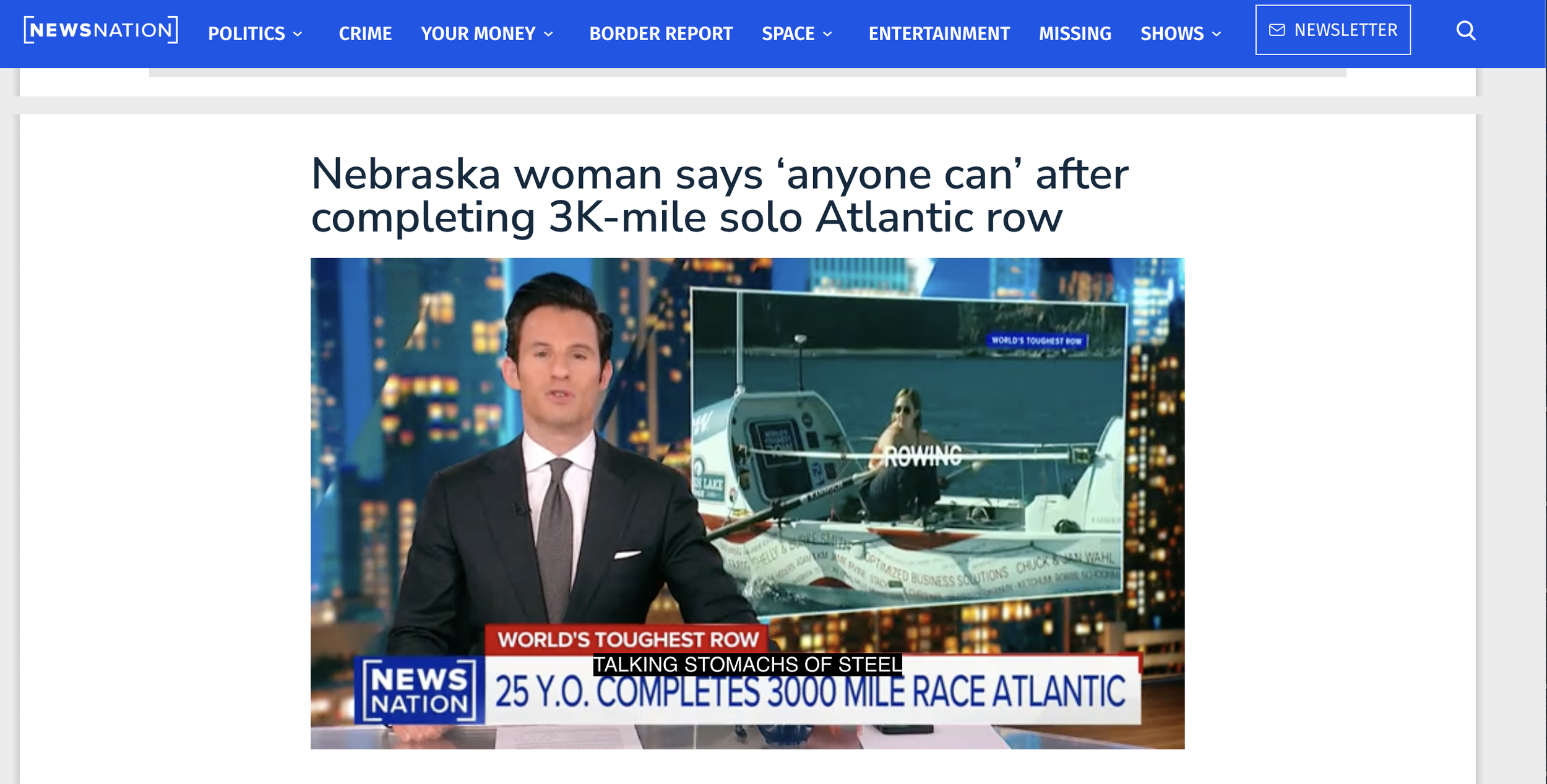
Task: Navigate to Border Report
Action: point(660,33)
